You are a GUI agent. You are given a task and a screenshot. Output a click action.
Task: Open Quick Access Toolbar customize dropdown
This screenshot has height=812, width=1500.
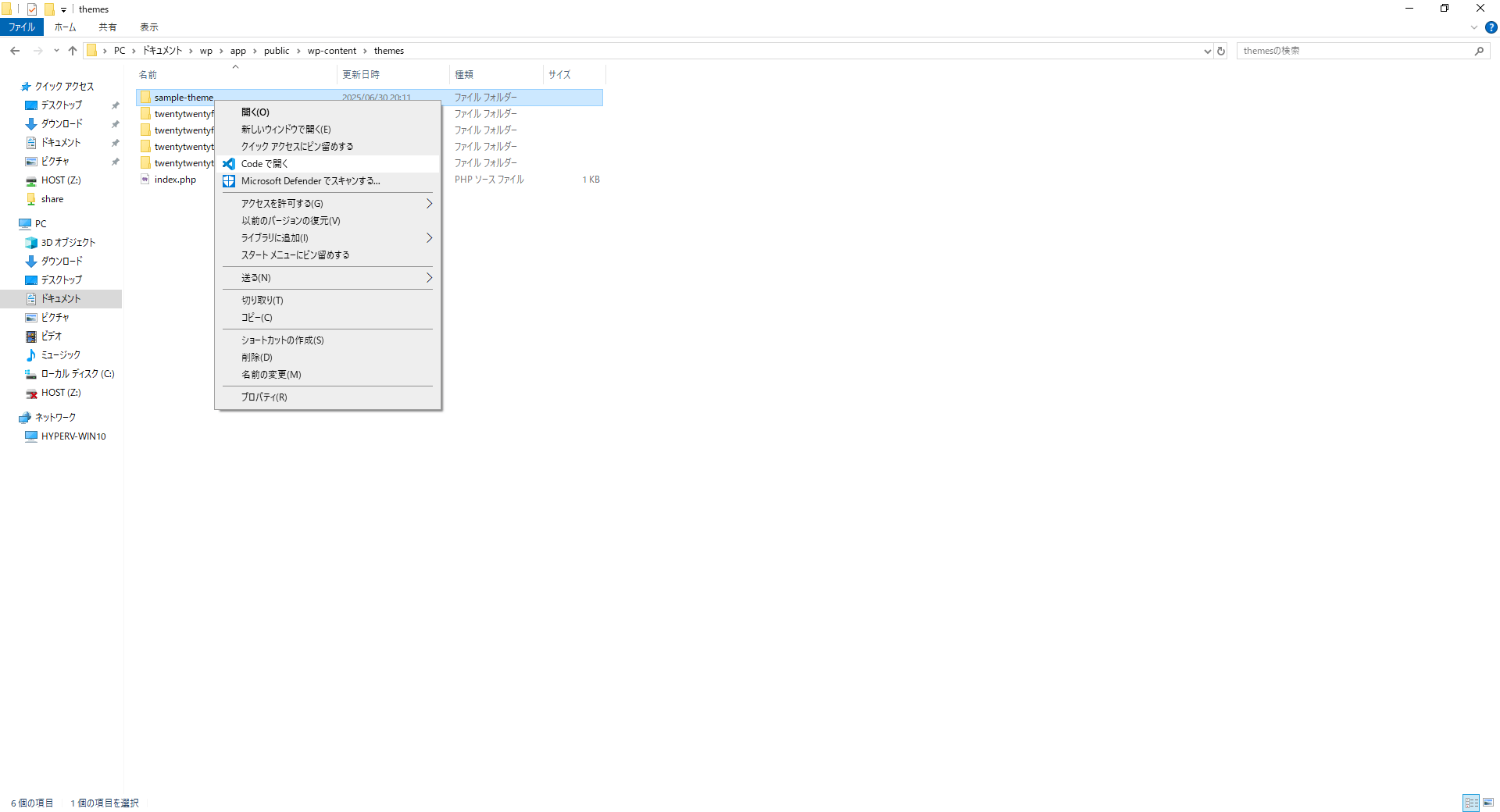click(x=64, y=9)
